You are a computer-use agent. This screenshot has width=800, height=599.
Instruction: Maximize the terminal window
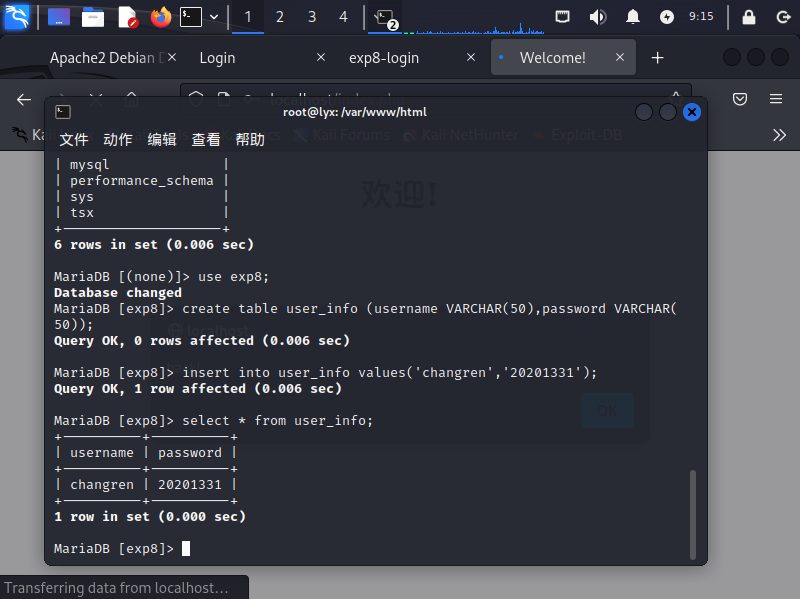pyautogui.click(x=668, y=112)
